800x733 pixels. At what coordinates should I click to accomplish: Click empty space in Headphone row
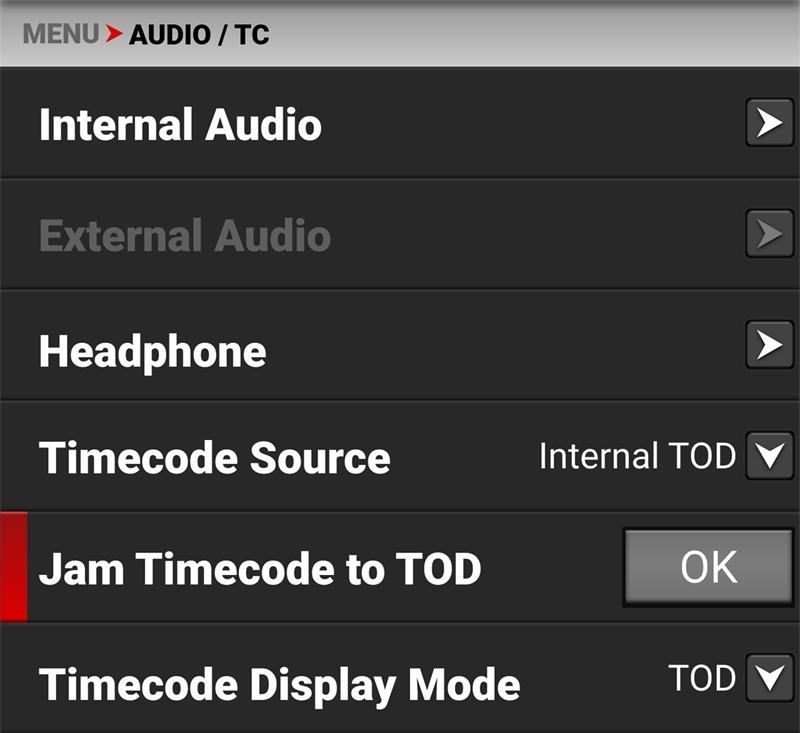tap(500, 350)
